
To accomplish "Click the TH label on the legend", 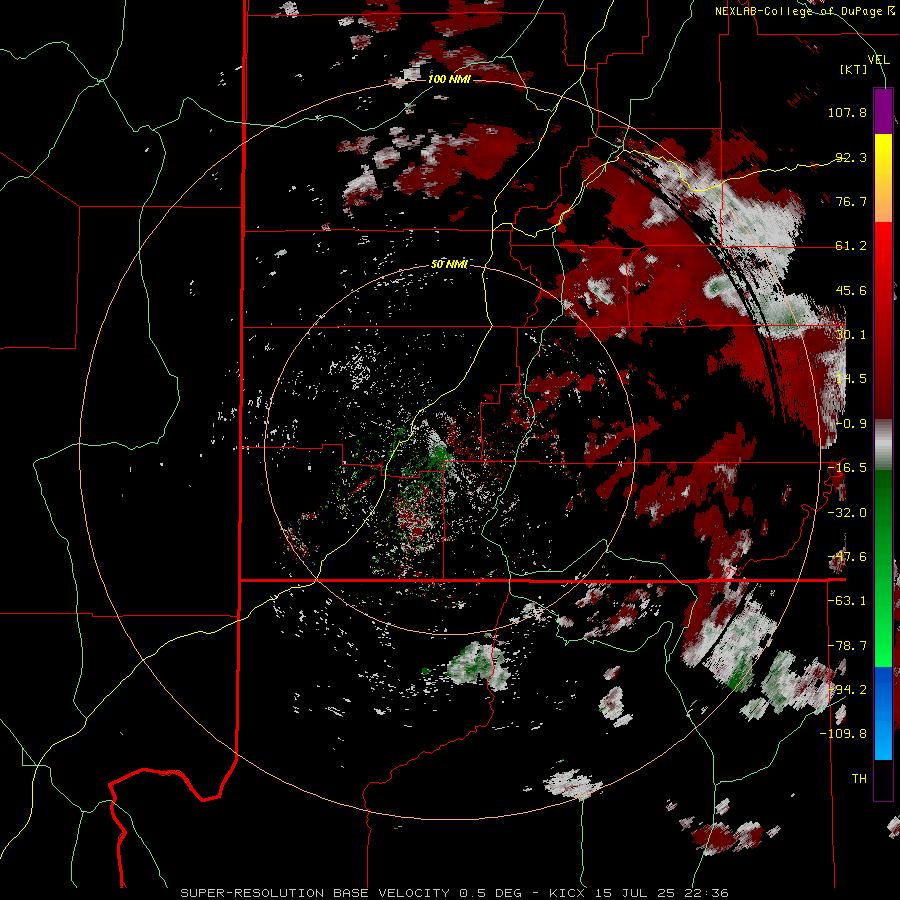I will (859, 779).
